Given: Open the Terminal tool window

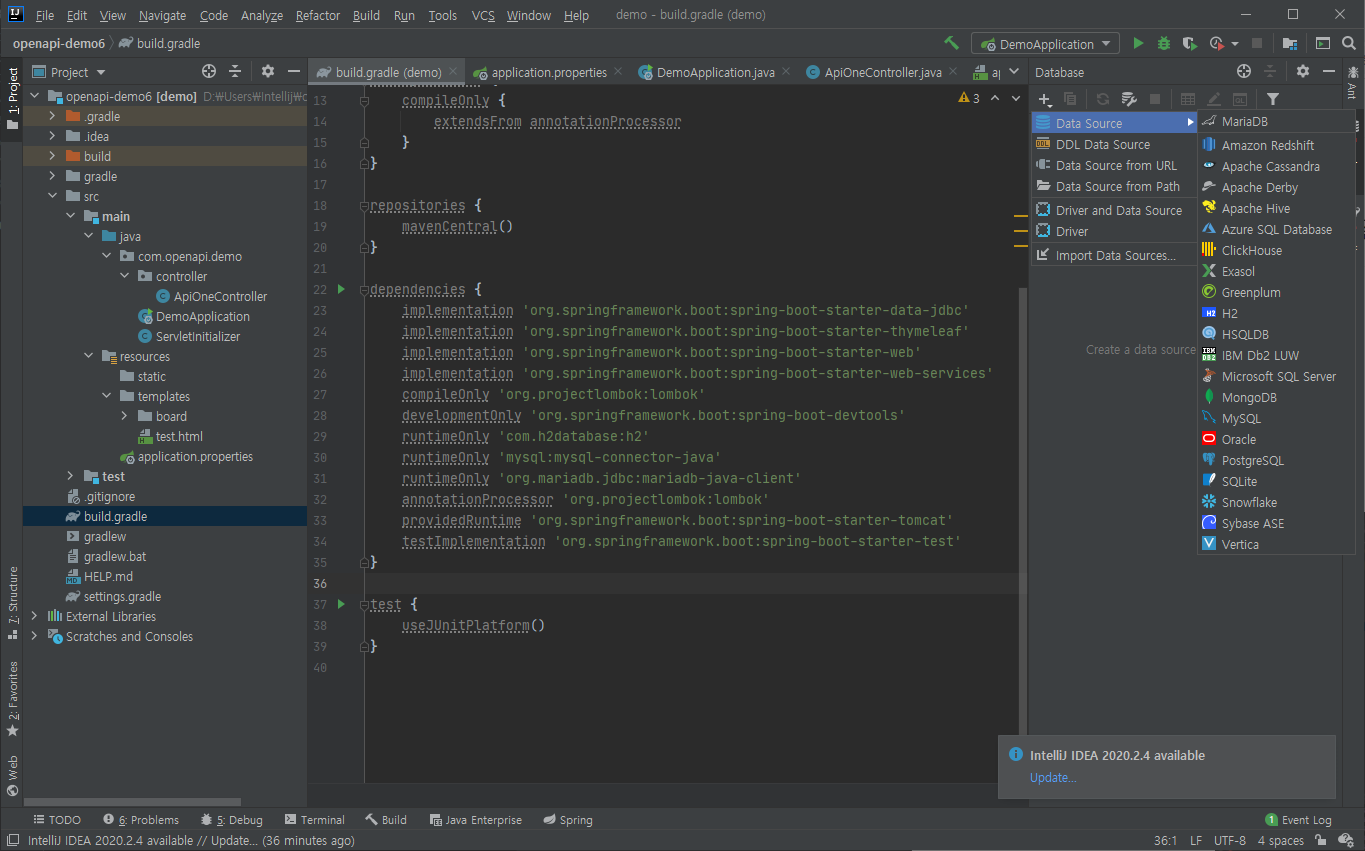Looking at the screenshot, I should tap(314, 820).
